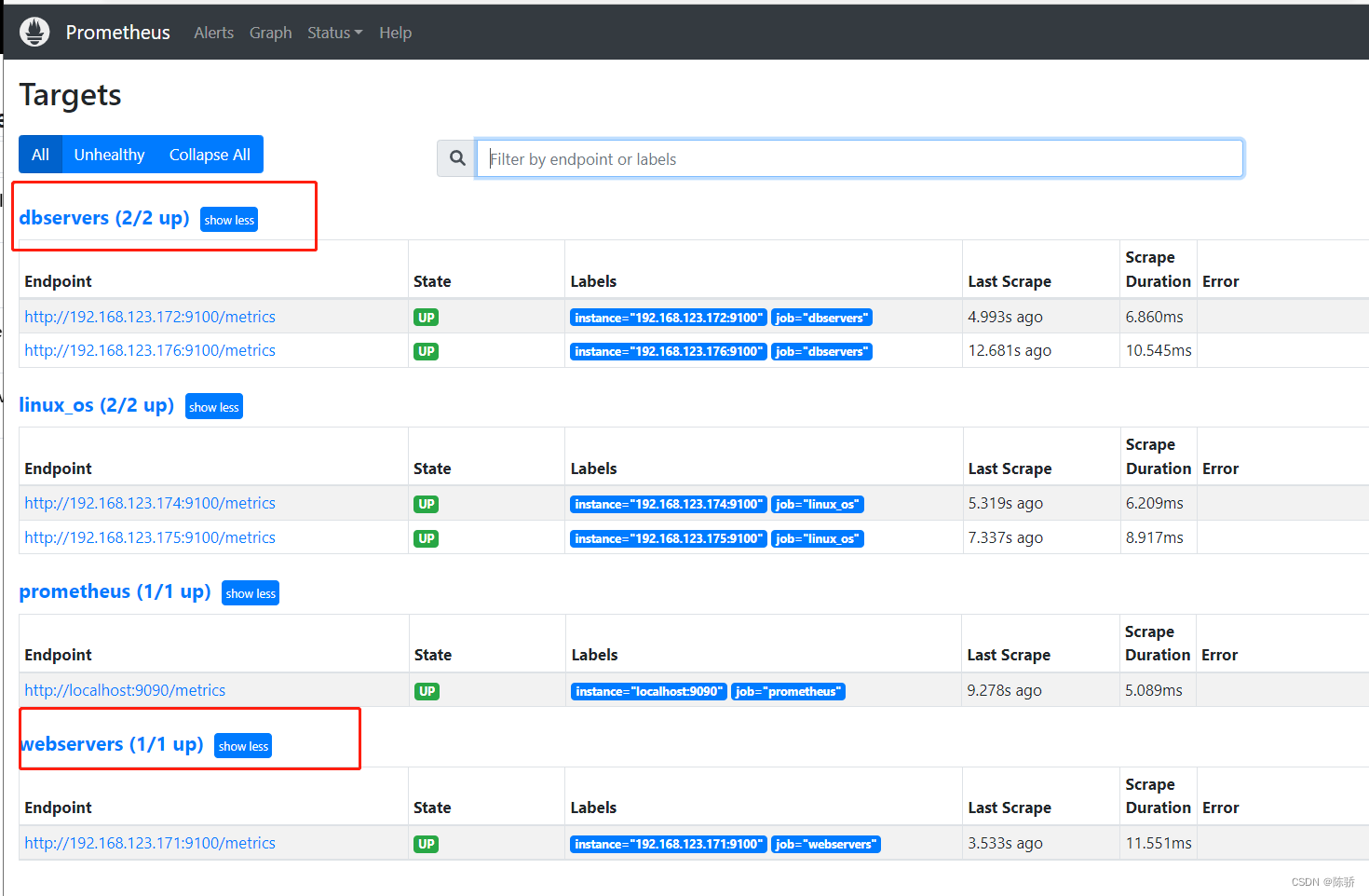Click the 6.860ms scrape duration
Viewport: 1369px width, 896px height.
click(x=1154, y=317)
